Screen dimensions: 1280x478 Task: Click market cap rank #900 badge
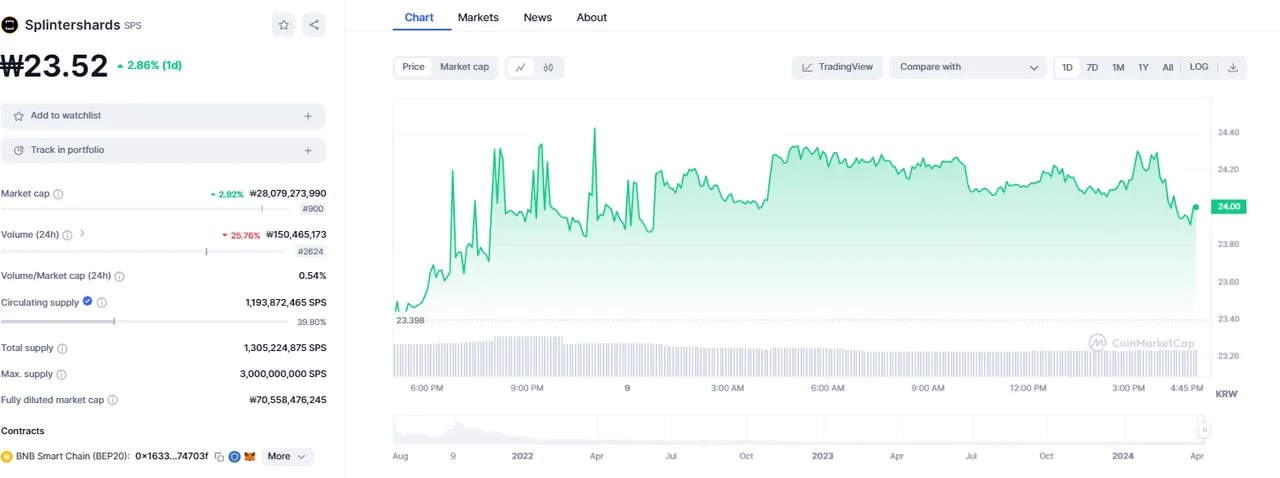point(312,209)
